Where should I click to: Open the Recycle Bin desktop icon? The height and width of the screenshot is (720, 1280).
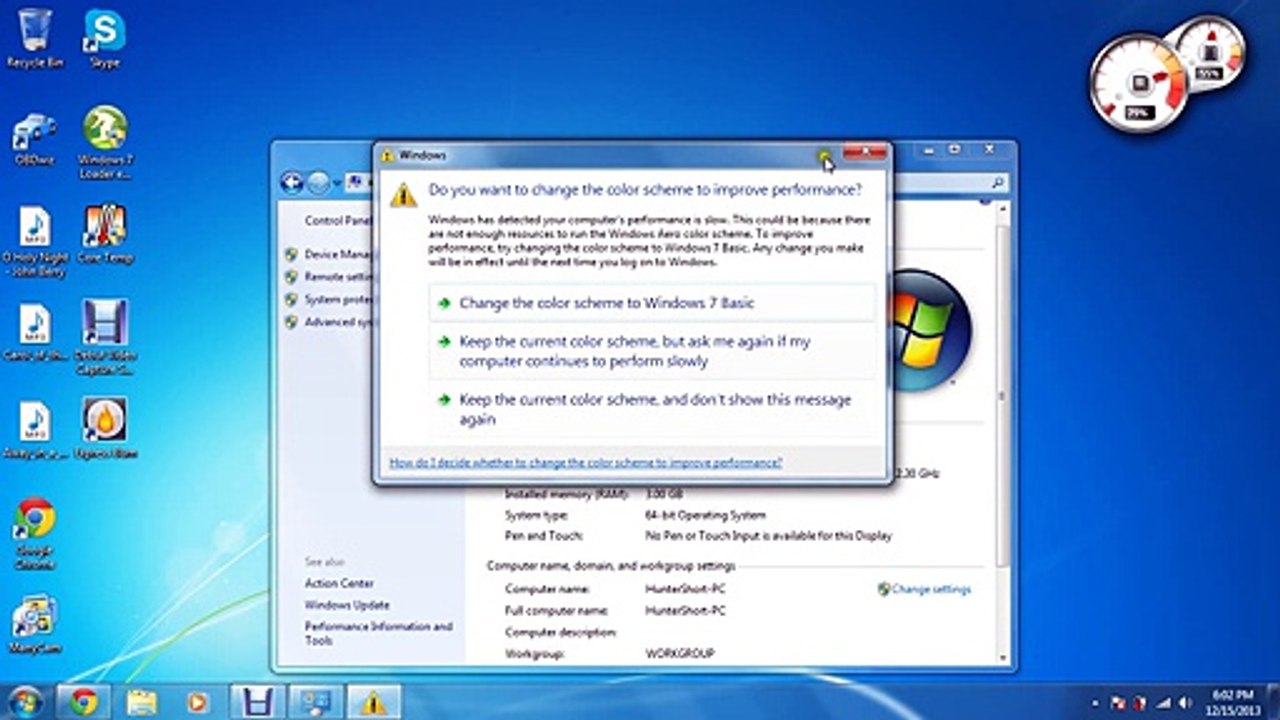[x=35, y=38]
